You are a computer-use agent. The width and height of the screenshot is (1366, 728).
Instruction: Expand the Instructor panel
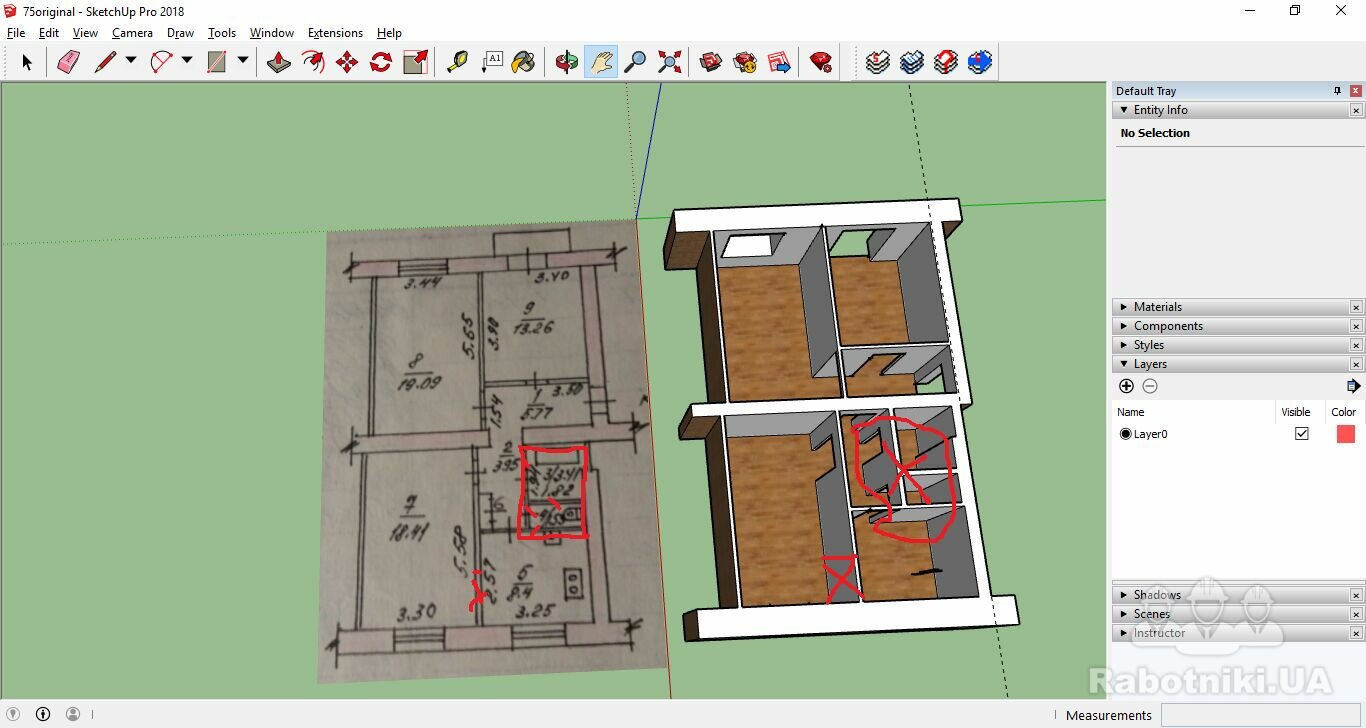click(x=1124, y=633)
